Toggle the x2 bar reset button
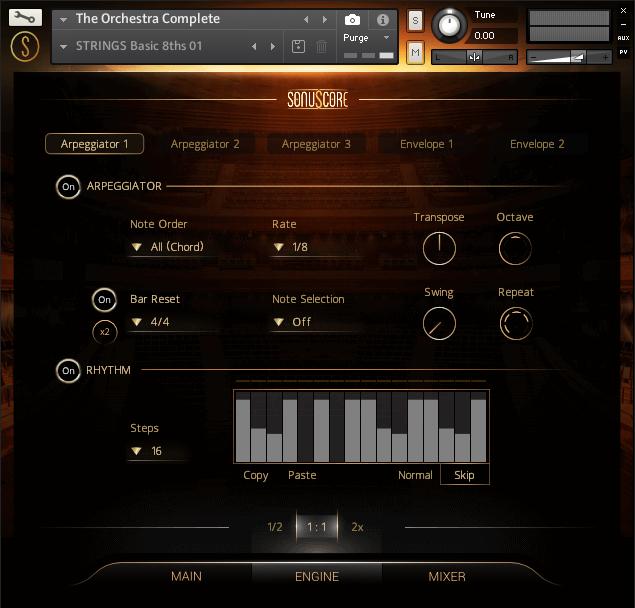635x608 pixels. [x=104, y=332]
